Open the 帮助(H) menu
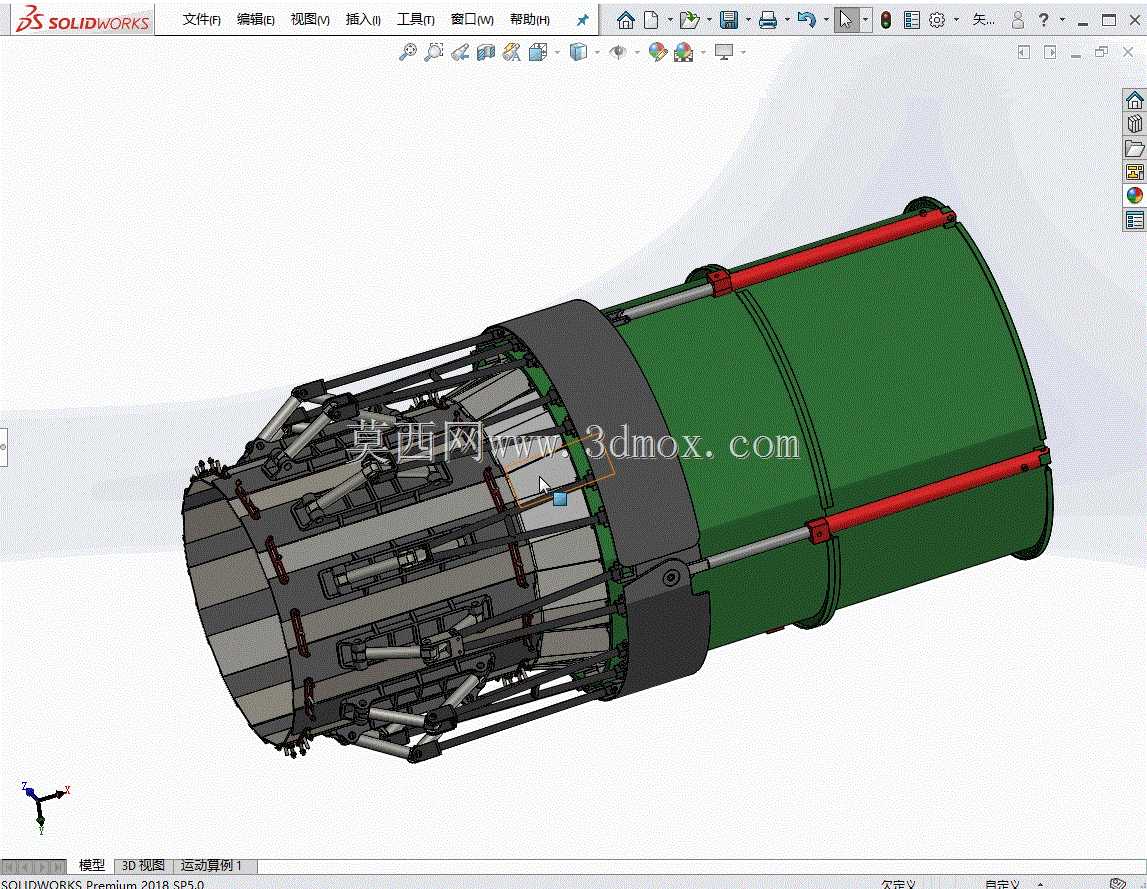1147x889 pixels. click(530, 20)
